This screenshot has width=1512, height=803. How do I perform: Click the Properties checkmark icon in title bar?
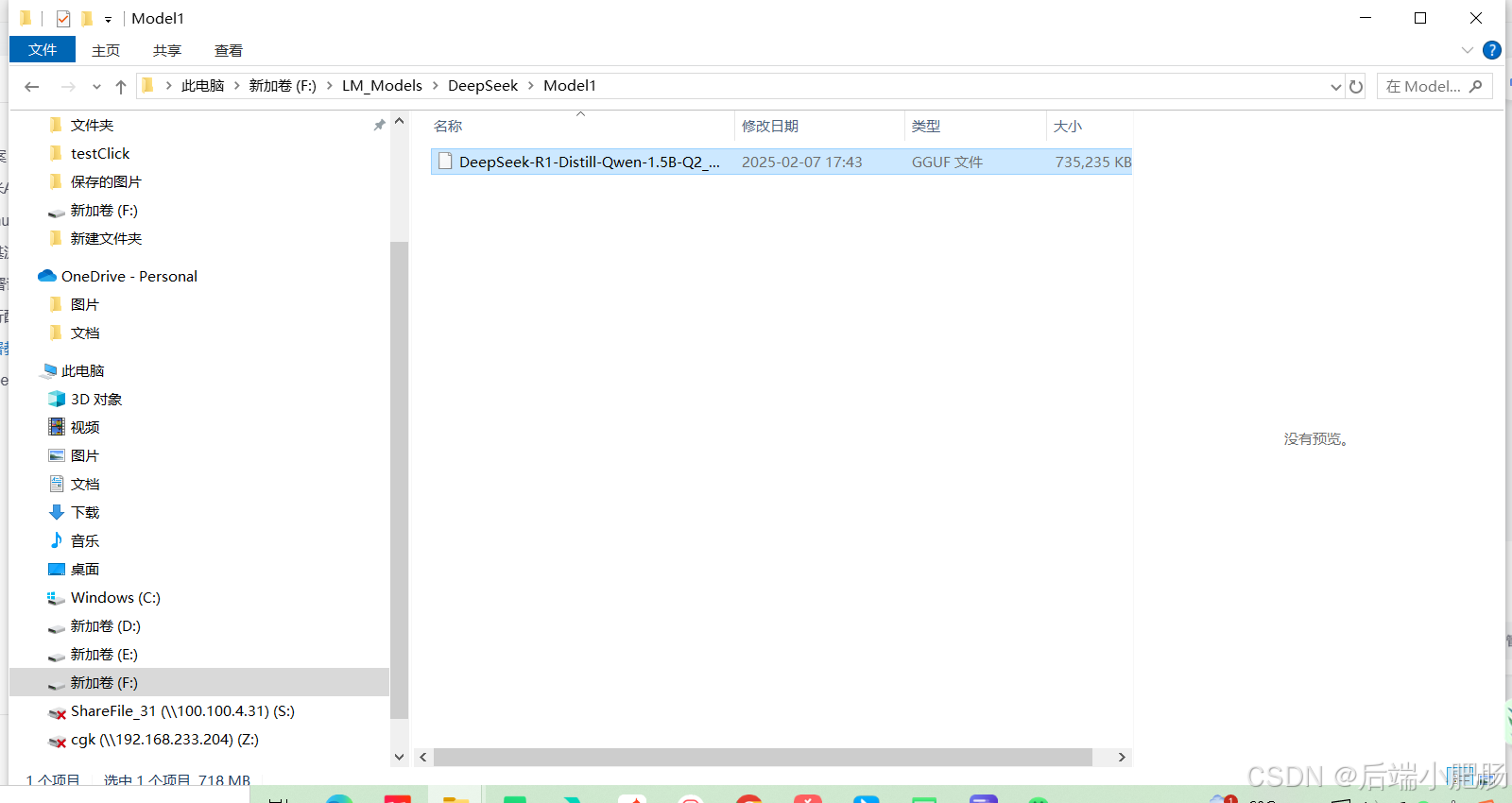[x=63, y=19]
